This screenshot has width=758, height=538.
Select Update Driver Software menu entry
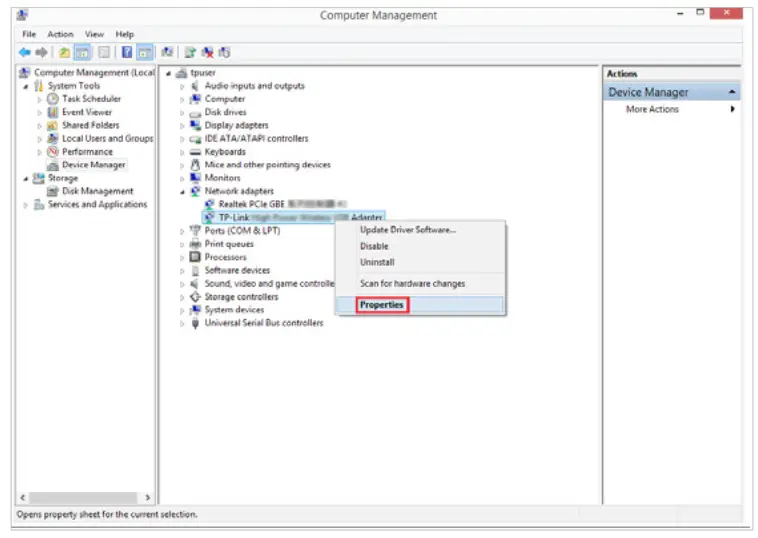coord(408,230)
